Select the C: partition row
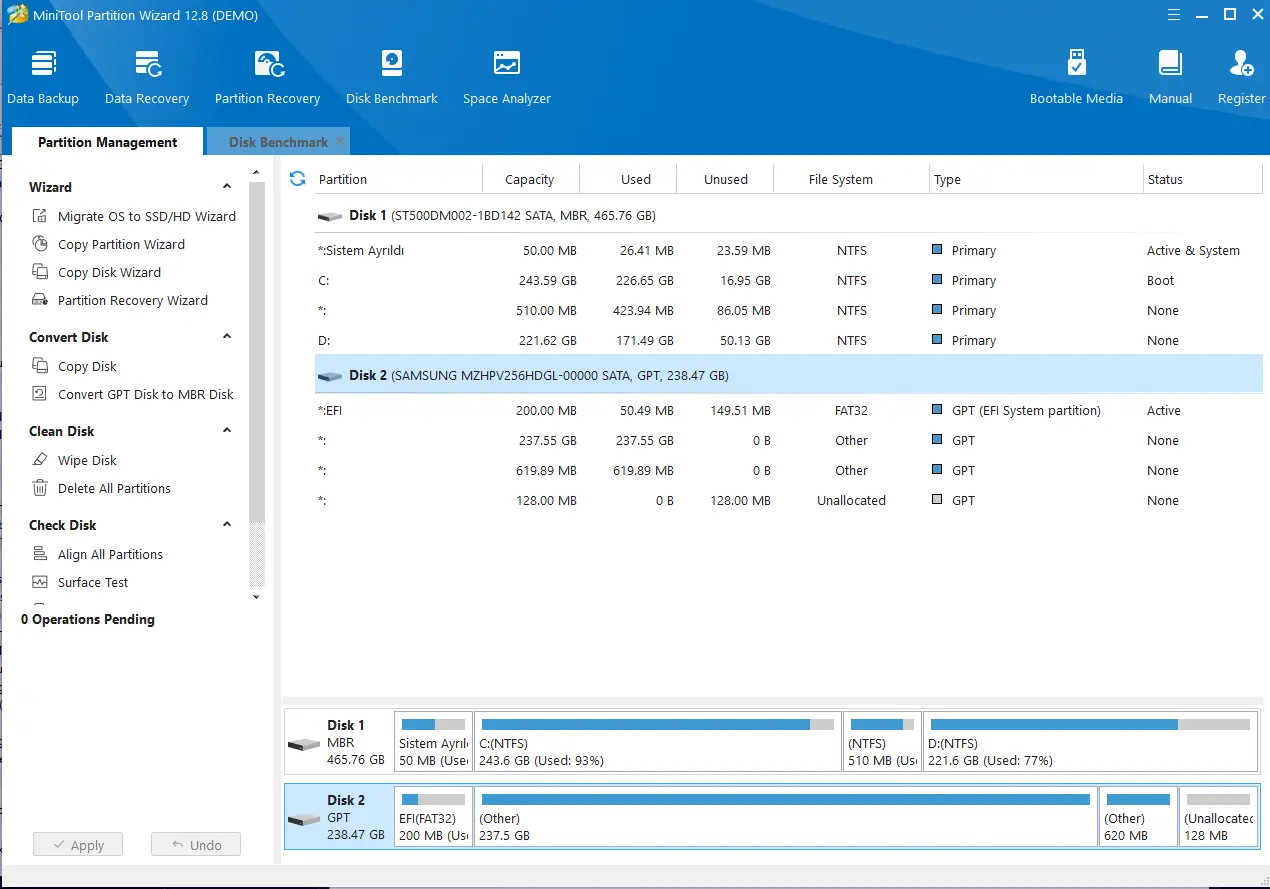The image size is (1270, 889). click(x=788, y=280)
